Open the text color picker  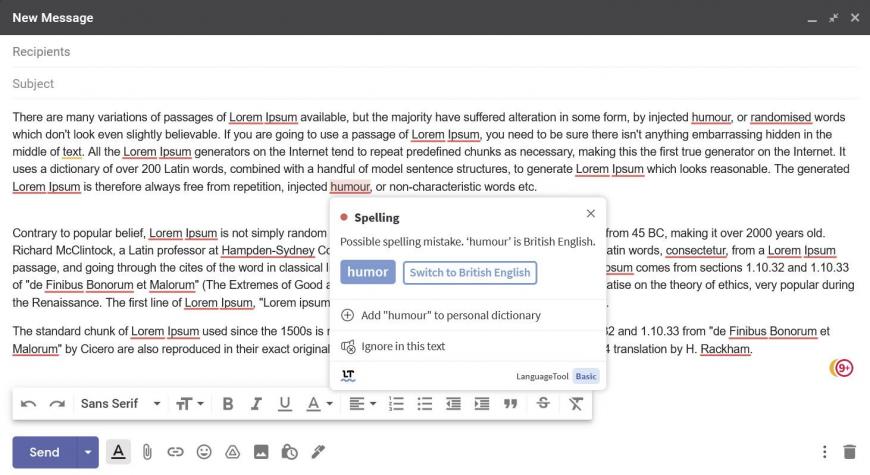coord(319,404)
